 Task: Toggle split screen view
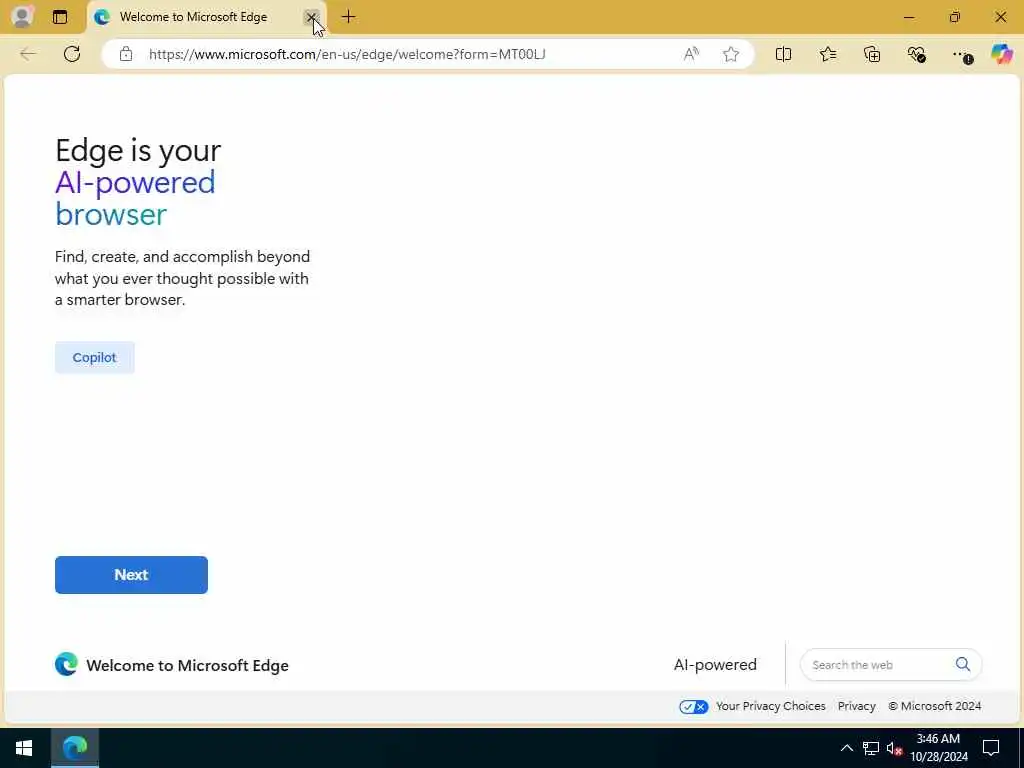784,54
